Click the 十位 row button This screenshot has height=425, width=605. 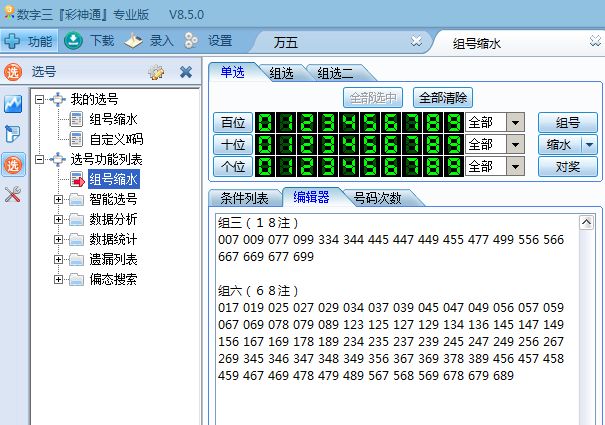[x=233, y=145]
